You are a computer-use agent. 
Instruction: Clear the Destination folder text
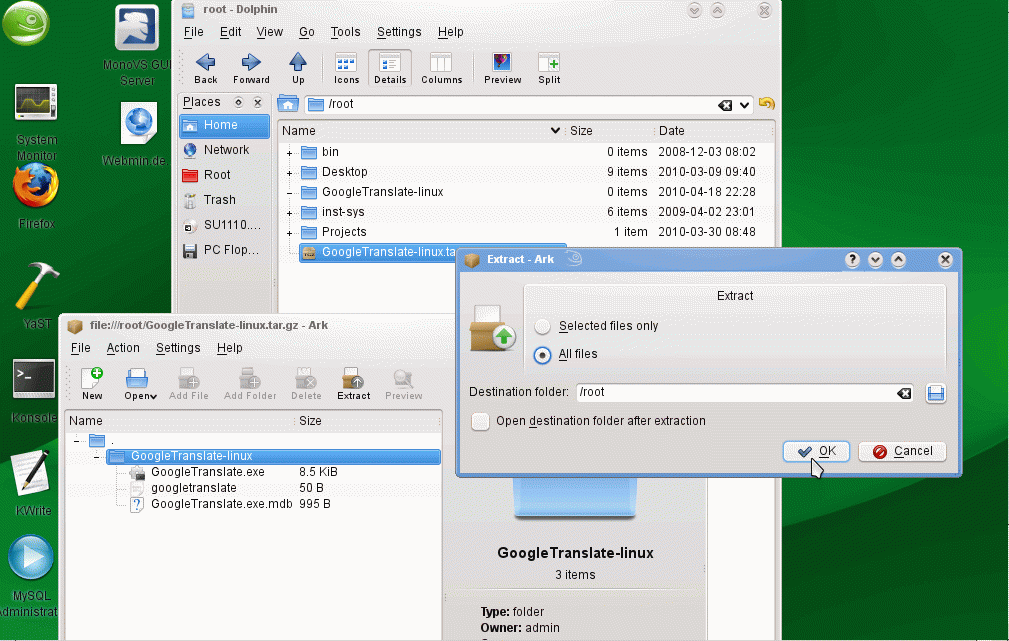[x=904, y=393]
